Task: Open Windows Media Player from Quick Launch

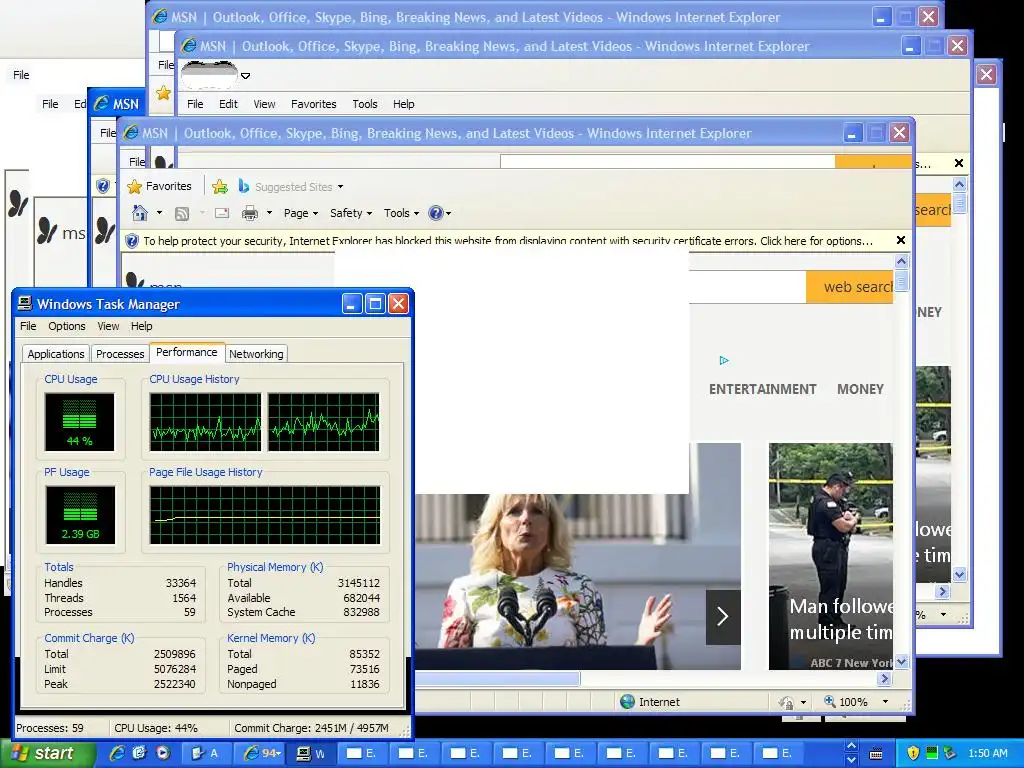Action: tap(163, 753)
